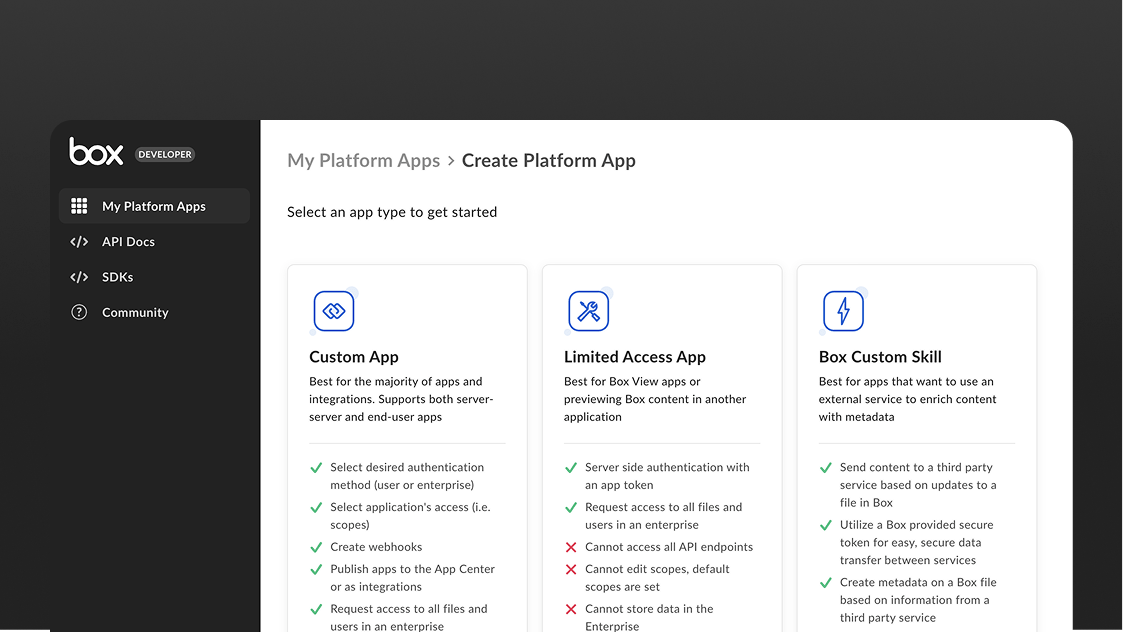Screen dimensions: 1127x633
Task: Go to SDKs in sidebar
Action: point(118,277)
